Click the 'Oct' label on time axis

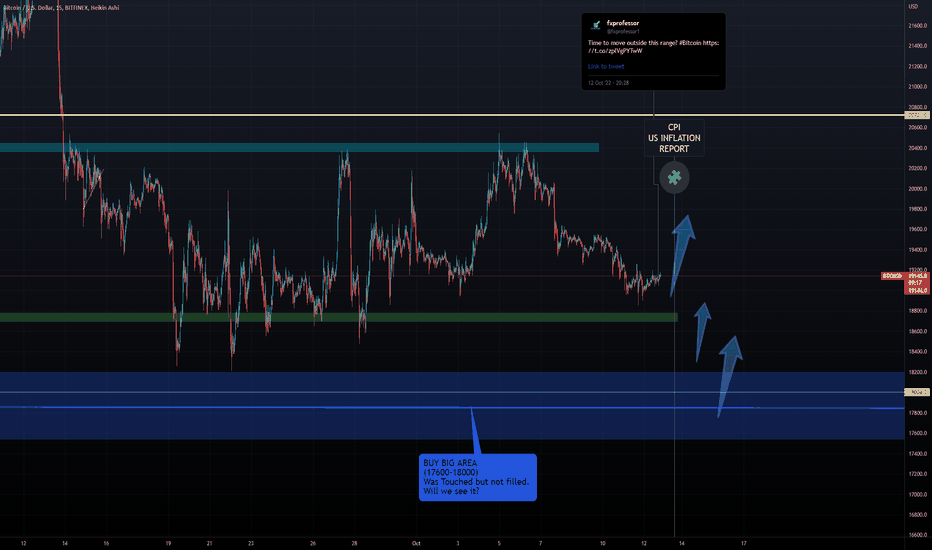416,543
